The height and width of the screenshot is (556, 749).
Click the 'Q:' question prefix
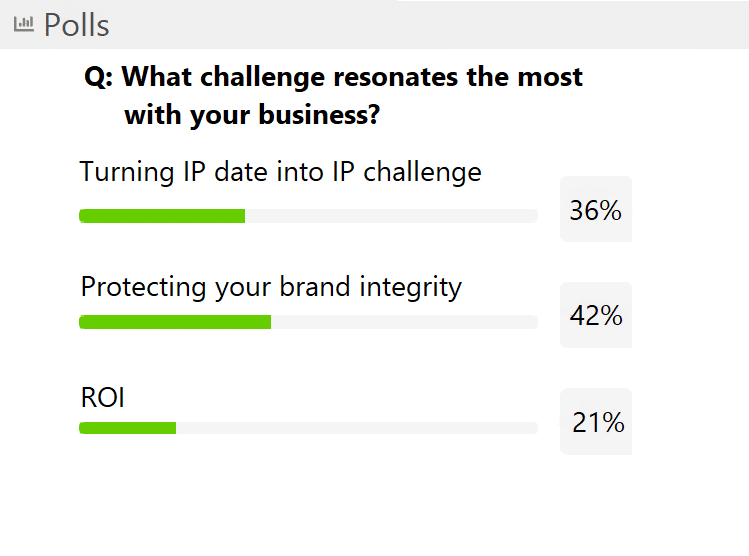[98, 77]
